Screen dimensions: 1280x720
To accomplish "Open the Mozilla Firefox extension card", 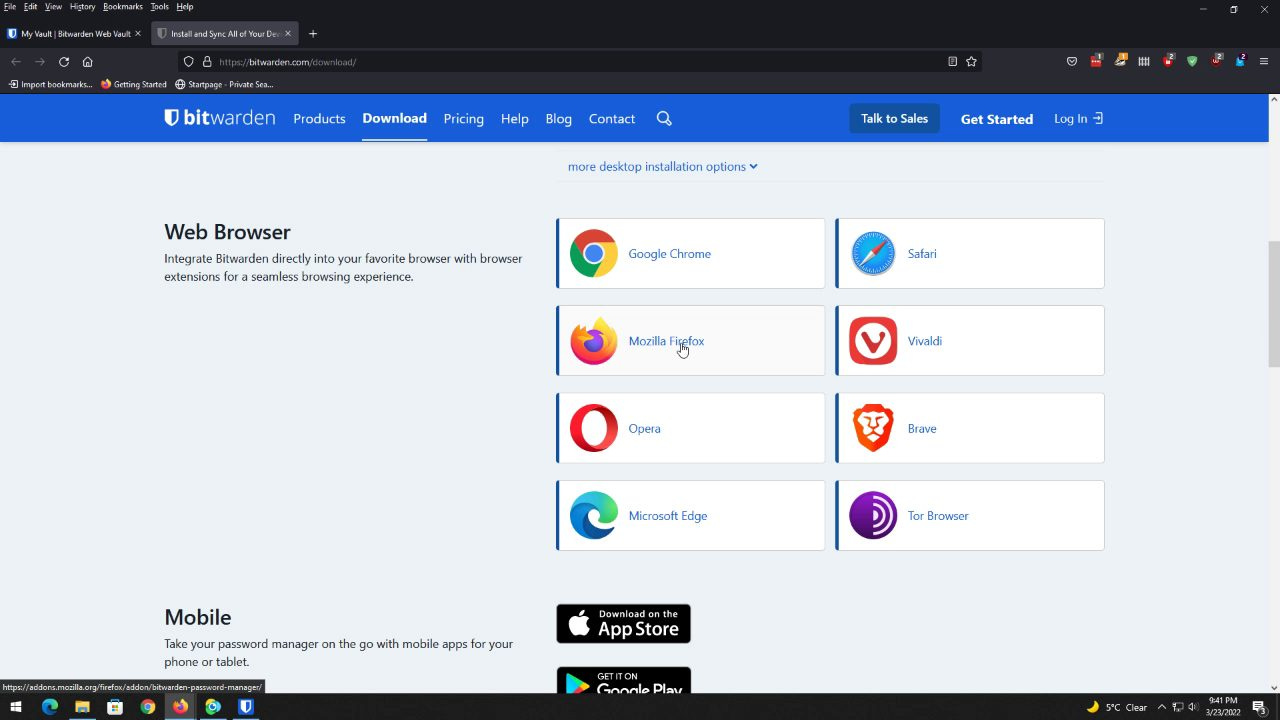I will 691,341.
